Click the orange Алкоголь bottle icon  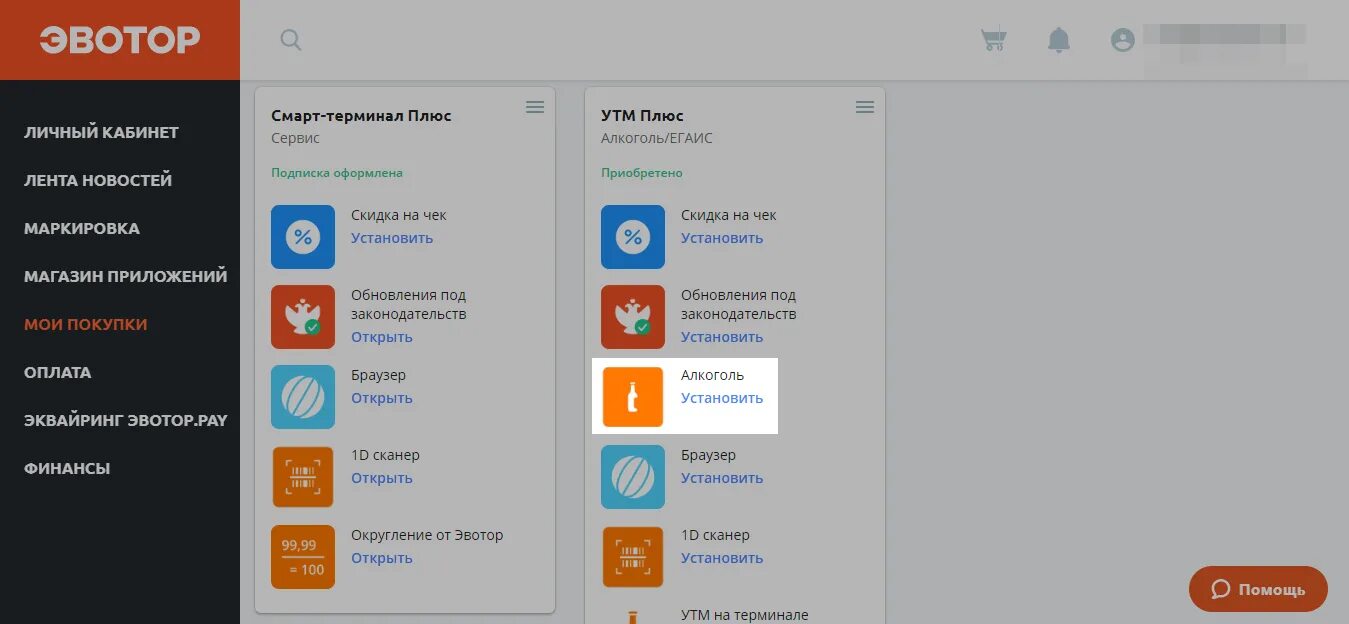(633, 397)
